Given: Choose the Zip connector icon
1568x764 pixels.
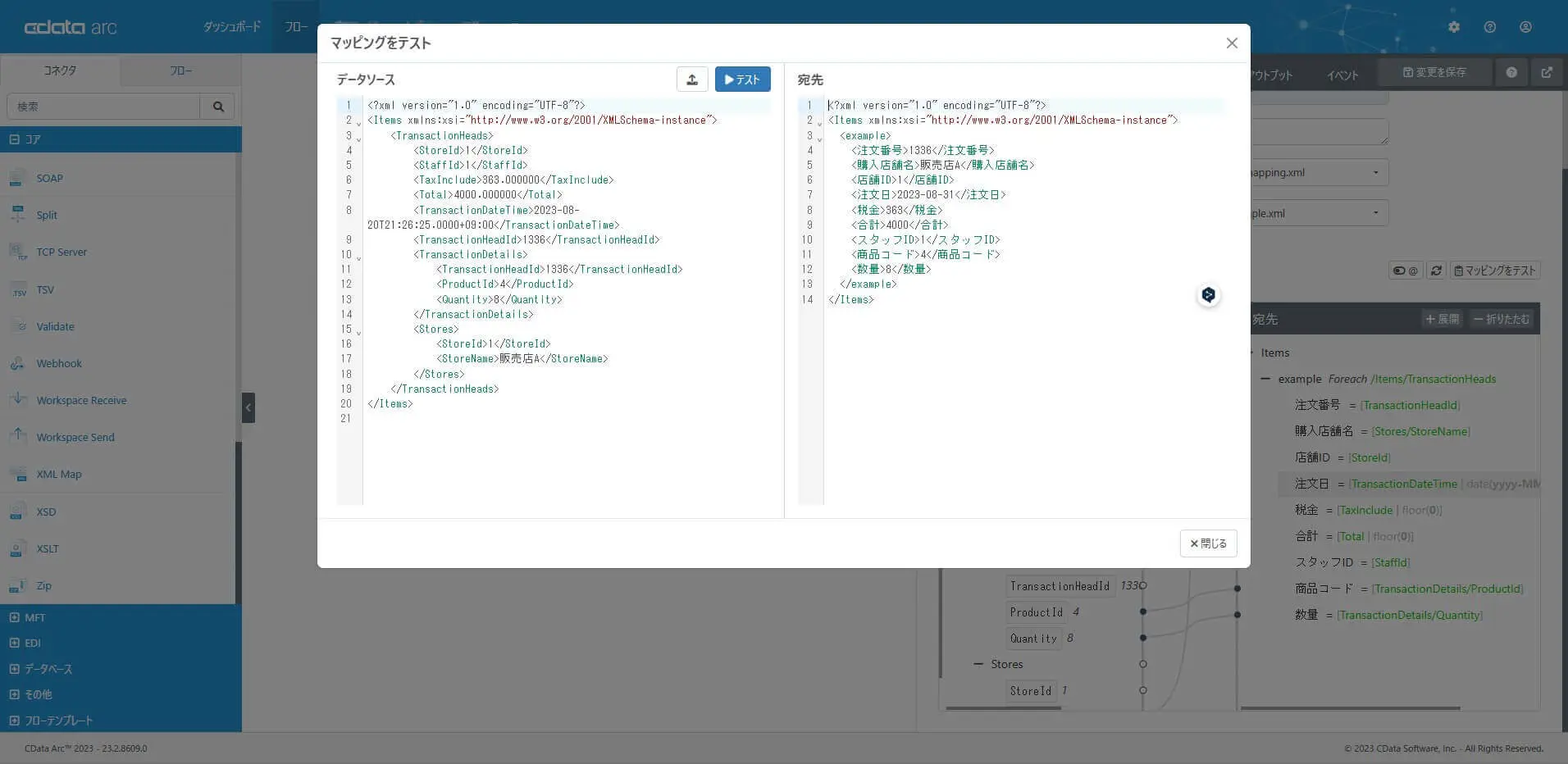Looking at the screenshot, I should pos(18,586).
